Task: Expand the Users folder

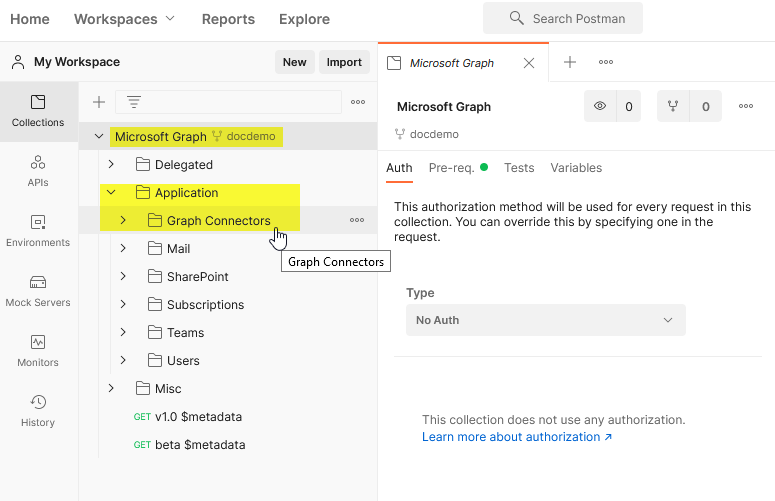Action: (x=123, y=361)
